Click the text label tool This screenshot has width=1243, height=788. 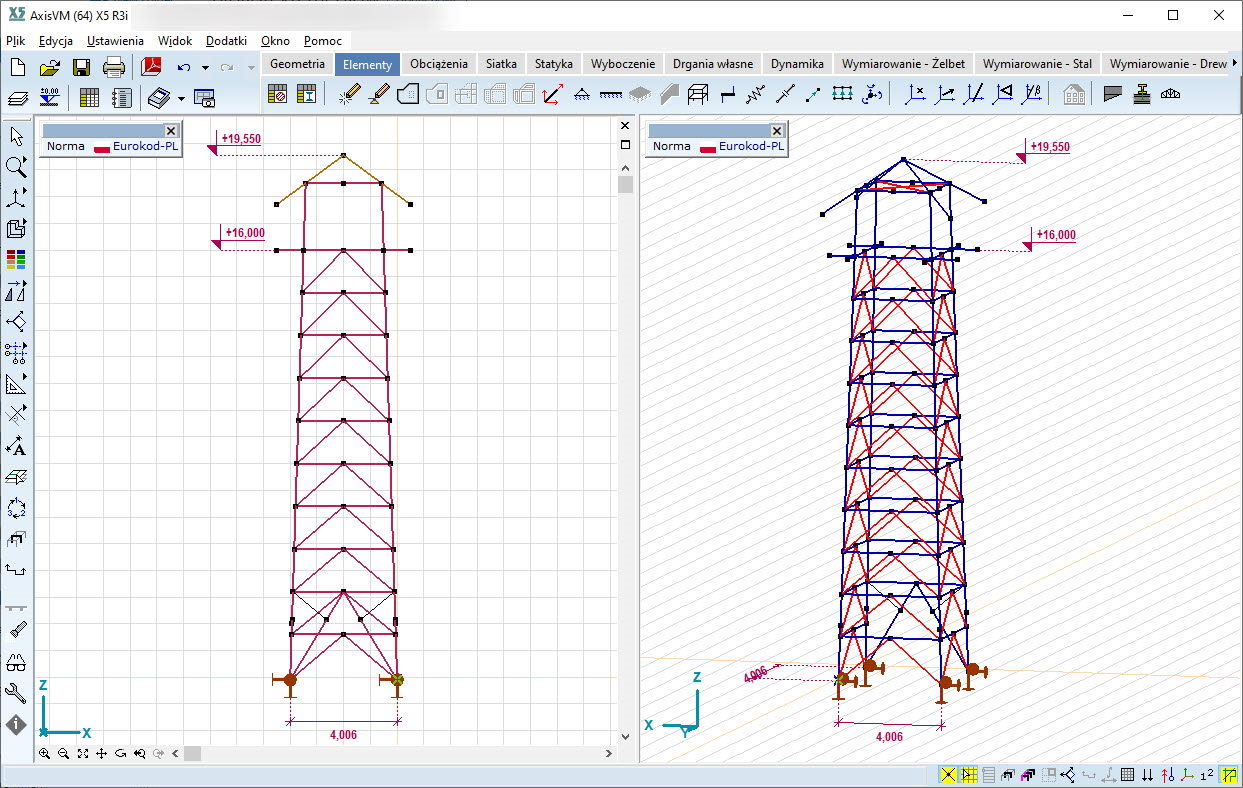(x=16, y=446)
